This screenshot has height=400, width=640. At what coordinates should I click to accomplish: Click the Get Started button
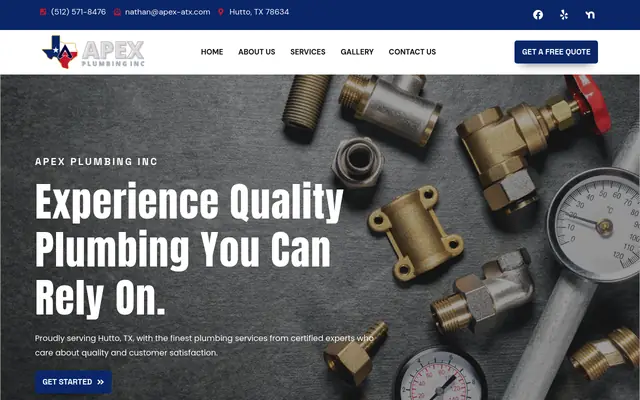coord(73,382)
